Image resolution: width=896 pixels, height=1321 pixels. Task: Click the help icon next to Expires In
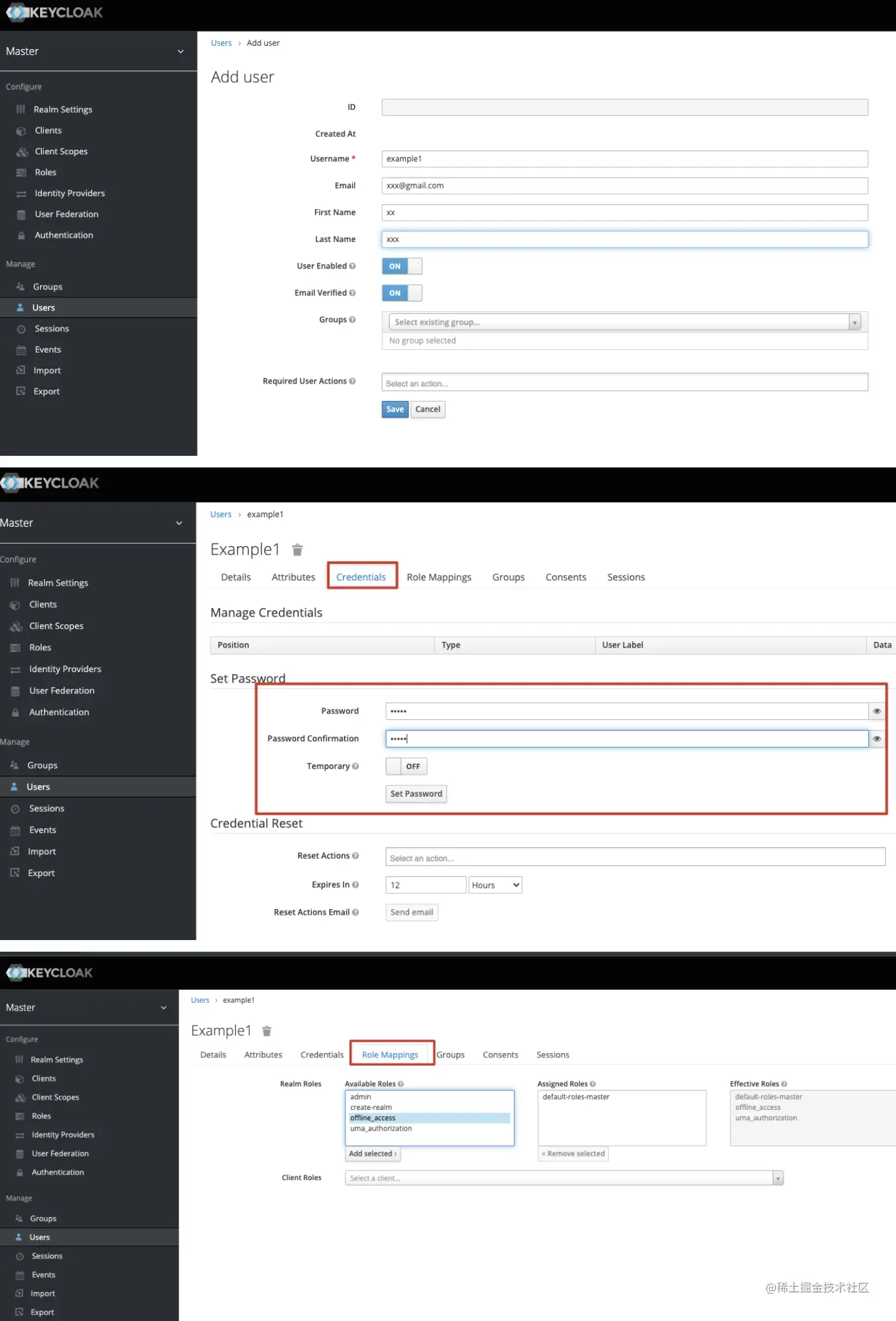pos(356,885)
